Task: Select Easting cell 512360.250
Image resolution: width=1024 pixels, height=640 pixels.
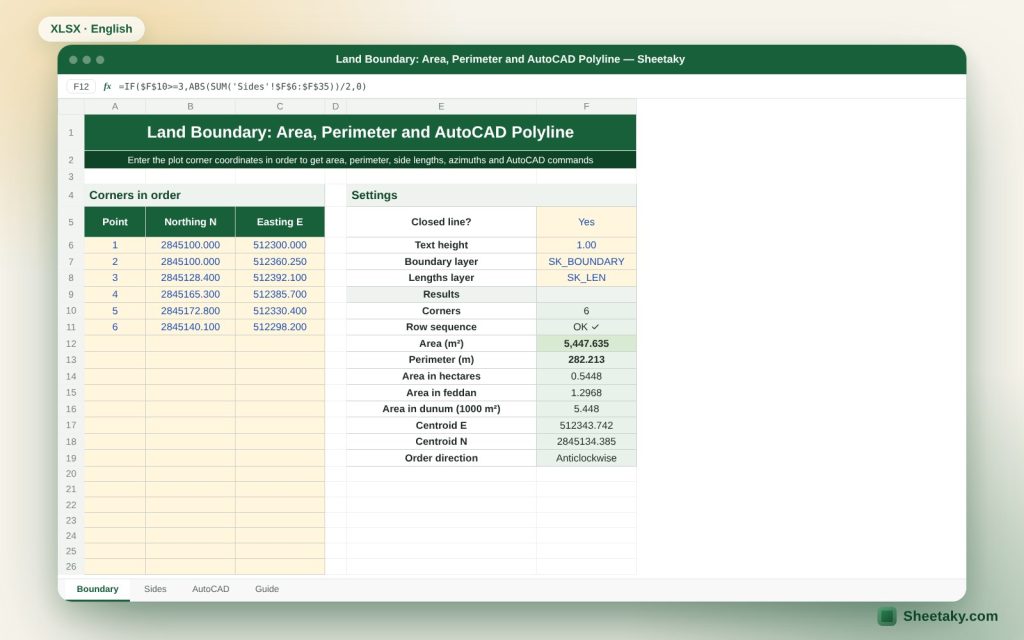Action: coord(280,261)
